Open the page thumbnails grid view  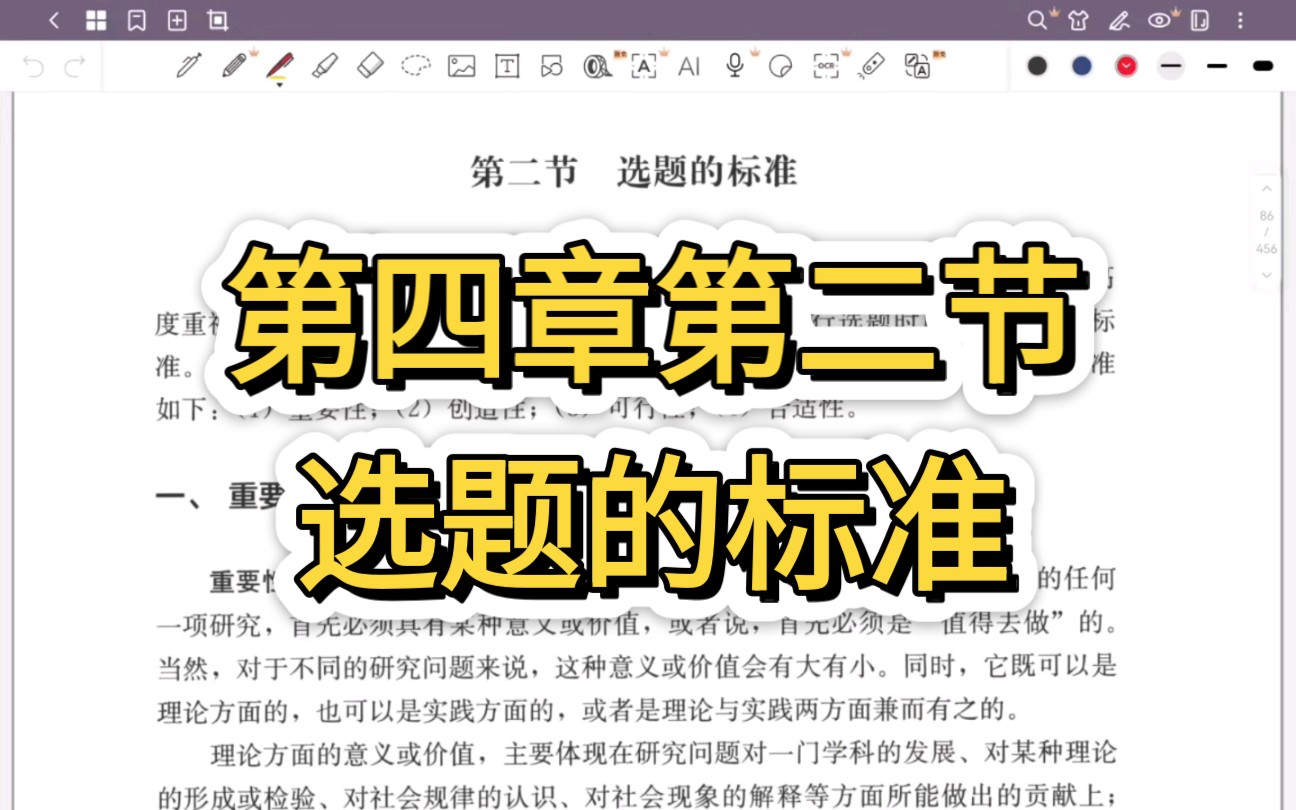[x=96, y=20]
